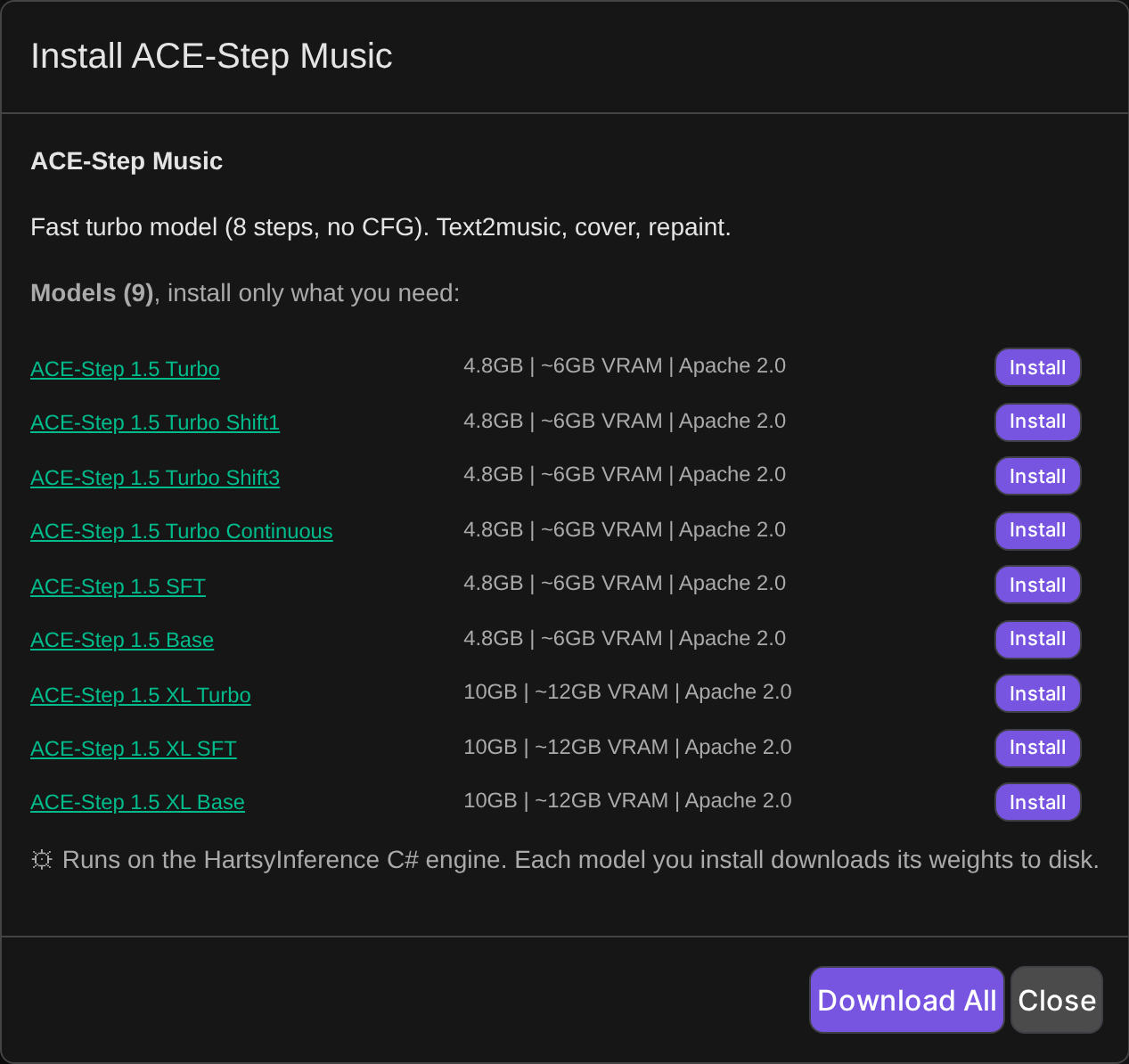Image resolution: width=1129 pixels, height=1064 pixels.
Task: Install the ACE-Step 1.5 XL Base model
Action: [x=1037, y=802]
